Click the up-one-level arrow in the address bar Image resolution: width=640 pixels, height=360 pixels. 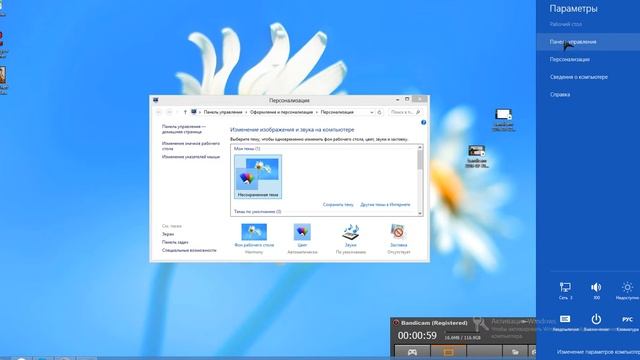[x=185, y=112]
